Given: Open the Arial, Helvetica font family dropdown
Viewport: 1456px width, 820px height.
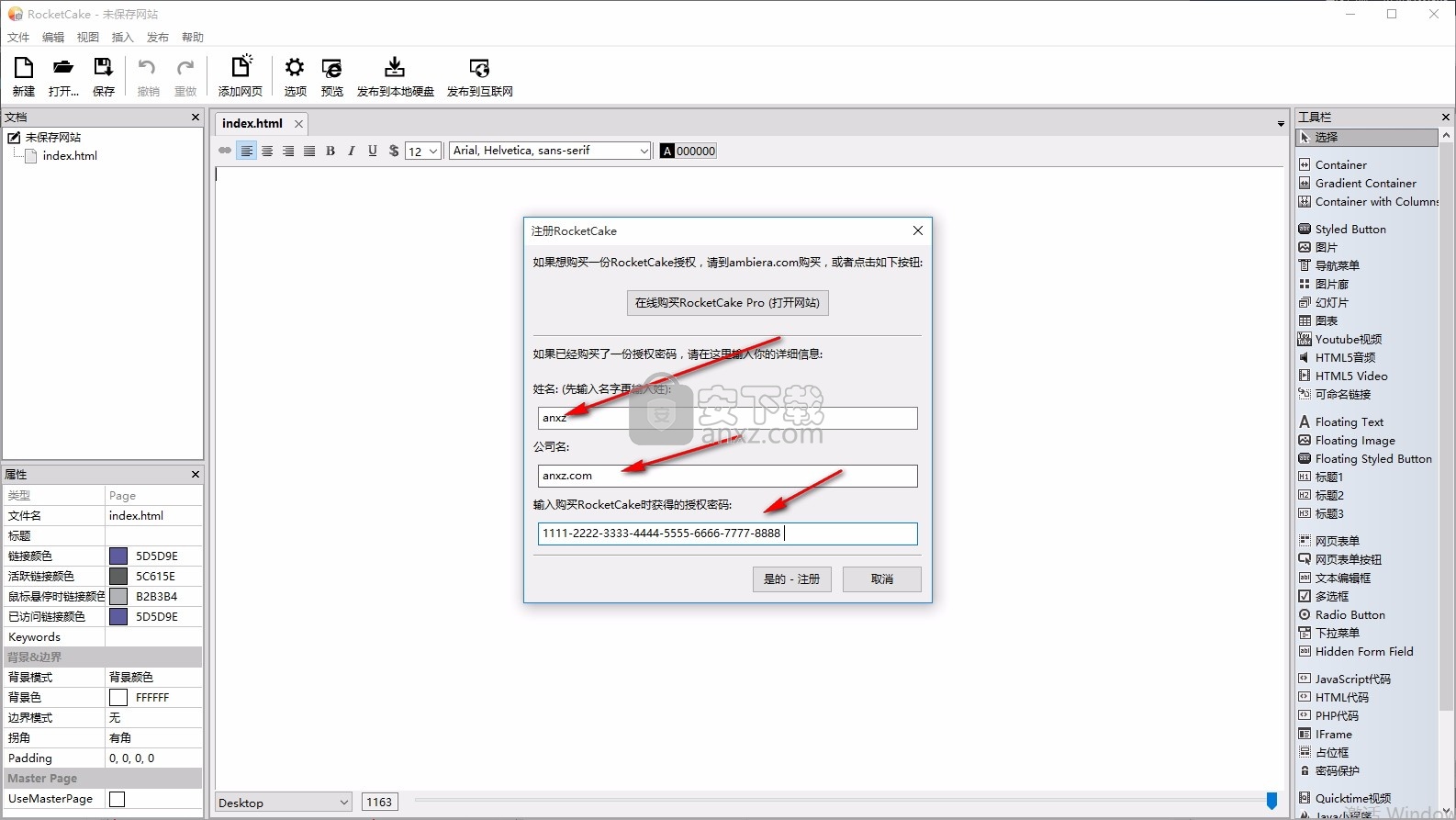Looking at the screenshot, I should pyautogui.click(x=550, y=151).
